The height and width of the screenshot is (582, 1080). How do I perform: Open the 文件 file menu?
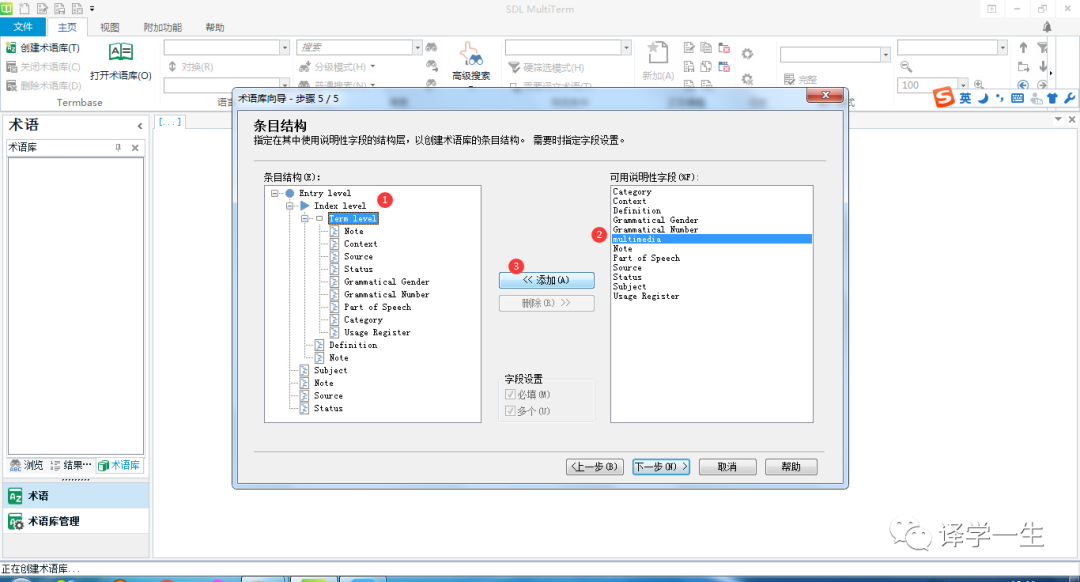point(23,27)
